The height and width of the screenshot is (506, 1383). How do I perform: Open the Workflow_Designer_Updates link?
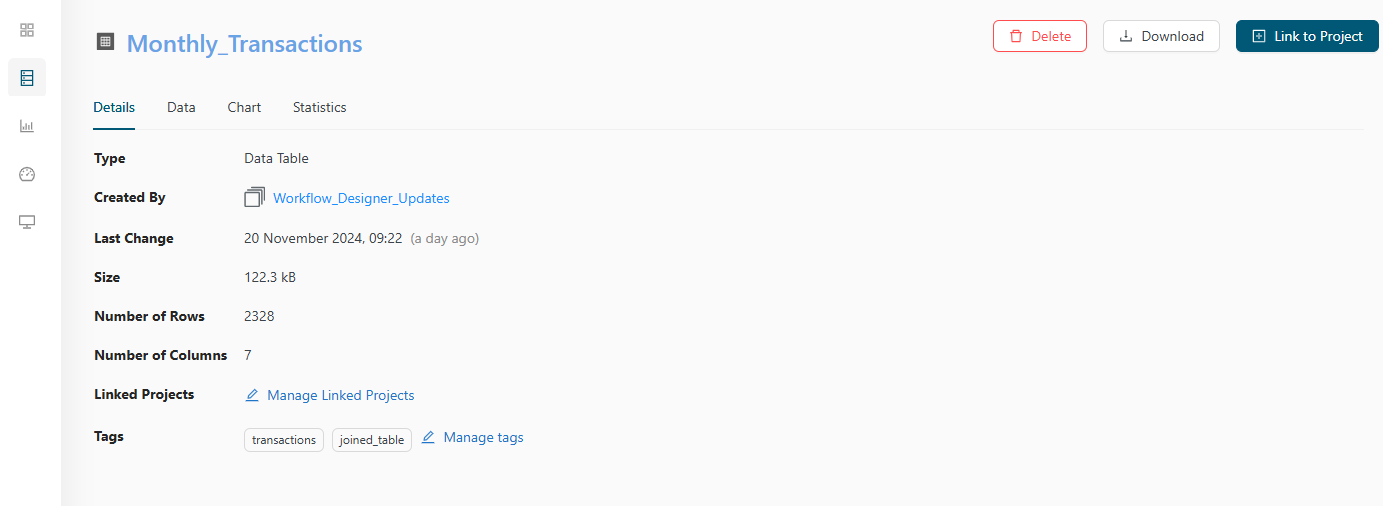(x=361, y=198)
